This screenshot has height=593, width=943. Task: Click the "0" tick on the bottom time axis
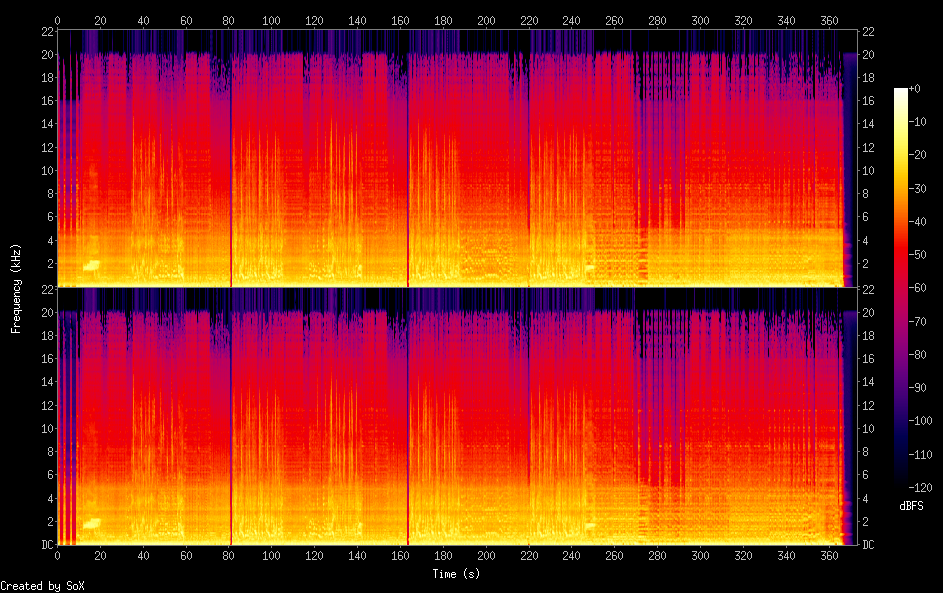57,556
